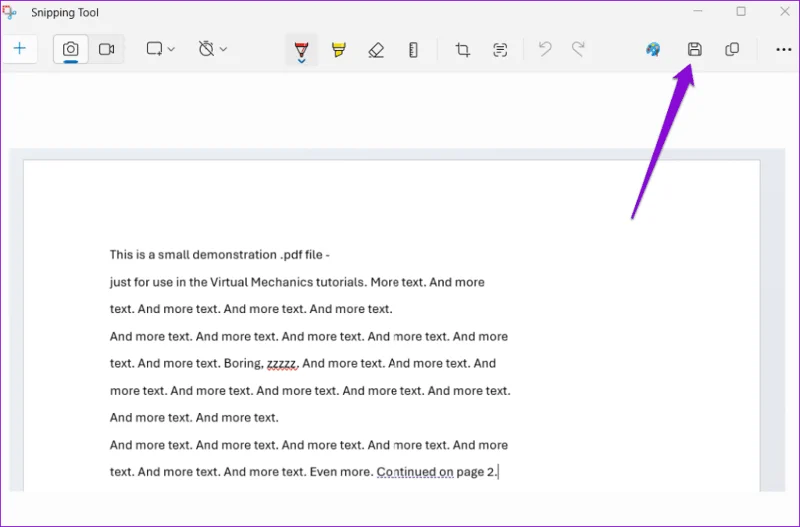Open Text actions tool
Image resolution: width=800 pixels, height=527 pixels.
coord(500,49)
